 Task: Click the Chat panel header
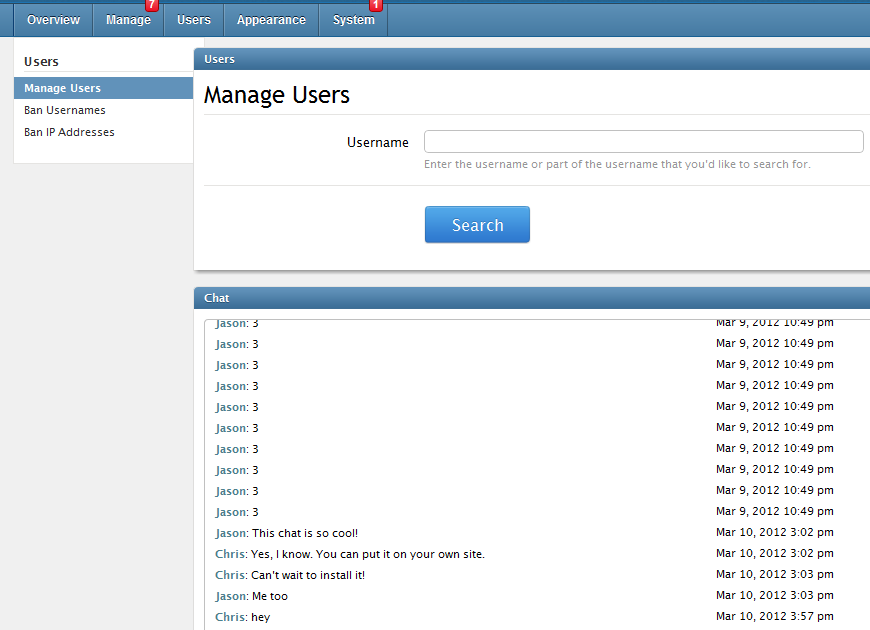pyautogui.click(x=531, y=298)
